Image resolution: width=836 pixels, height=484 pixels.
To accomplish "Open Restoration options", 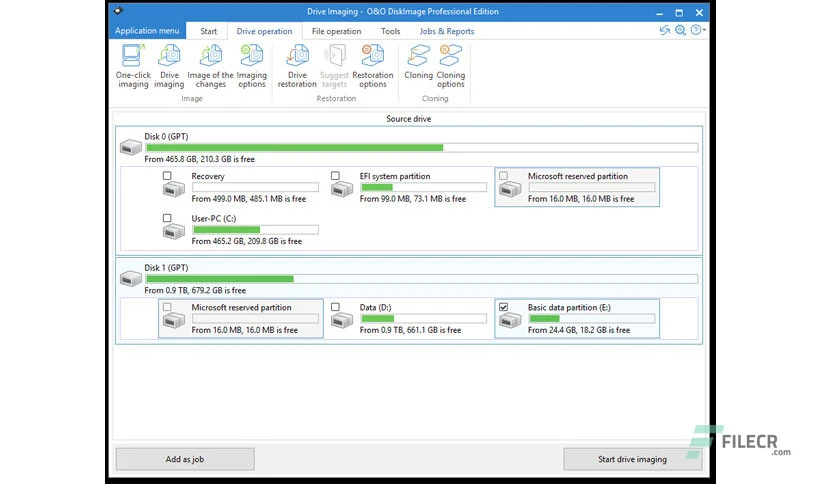I will [x=373, y=66].
